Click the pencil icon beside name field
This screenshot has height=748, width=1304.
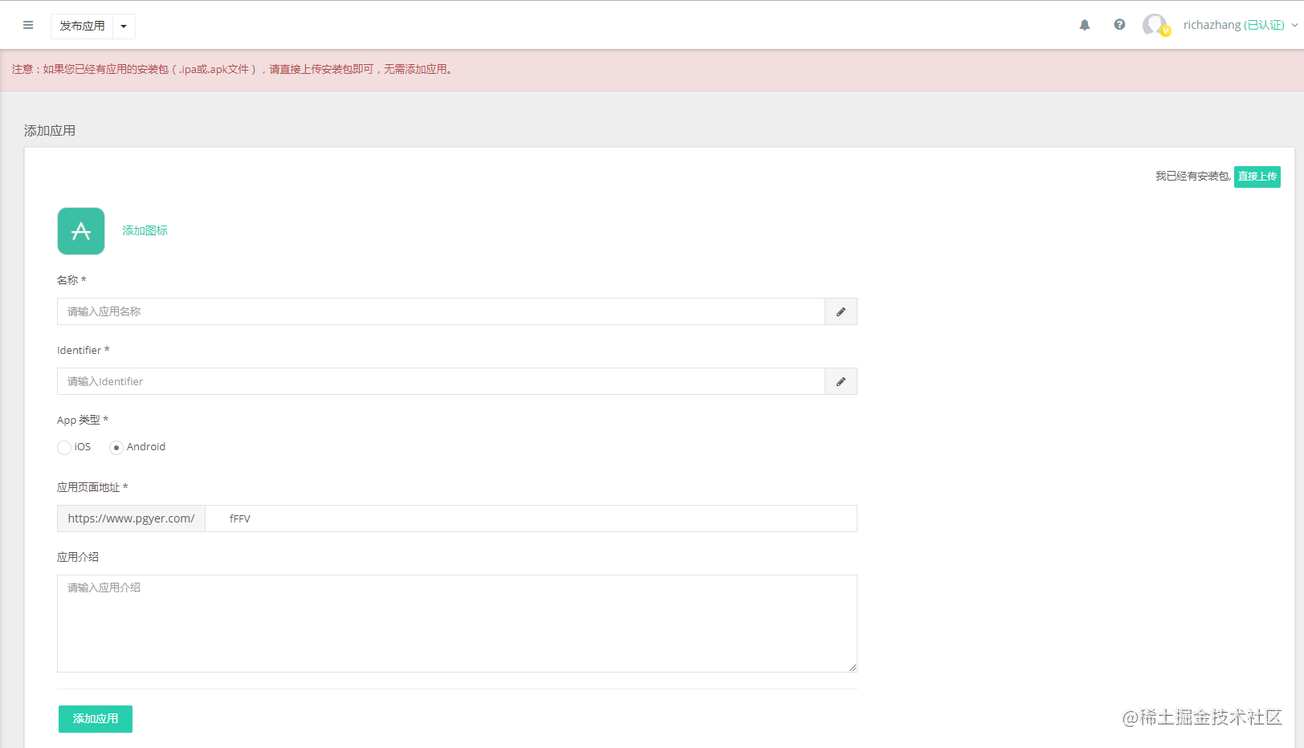pos(841,312)
